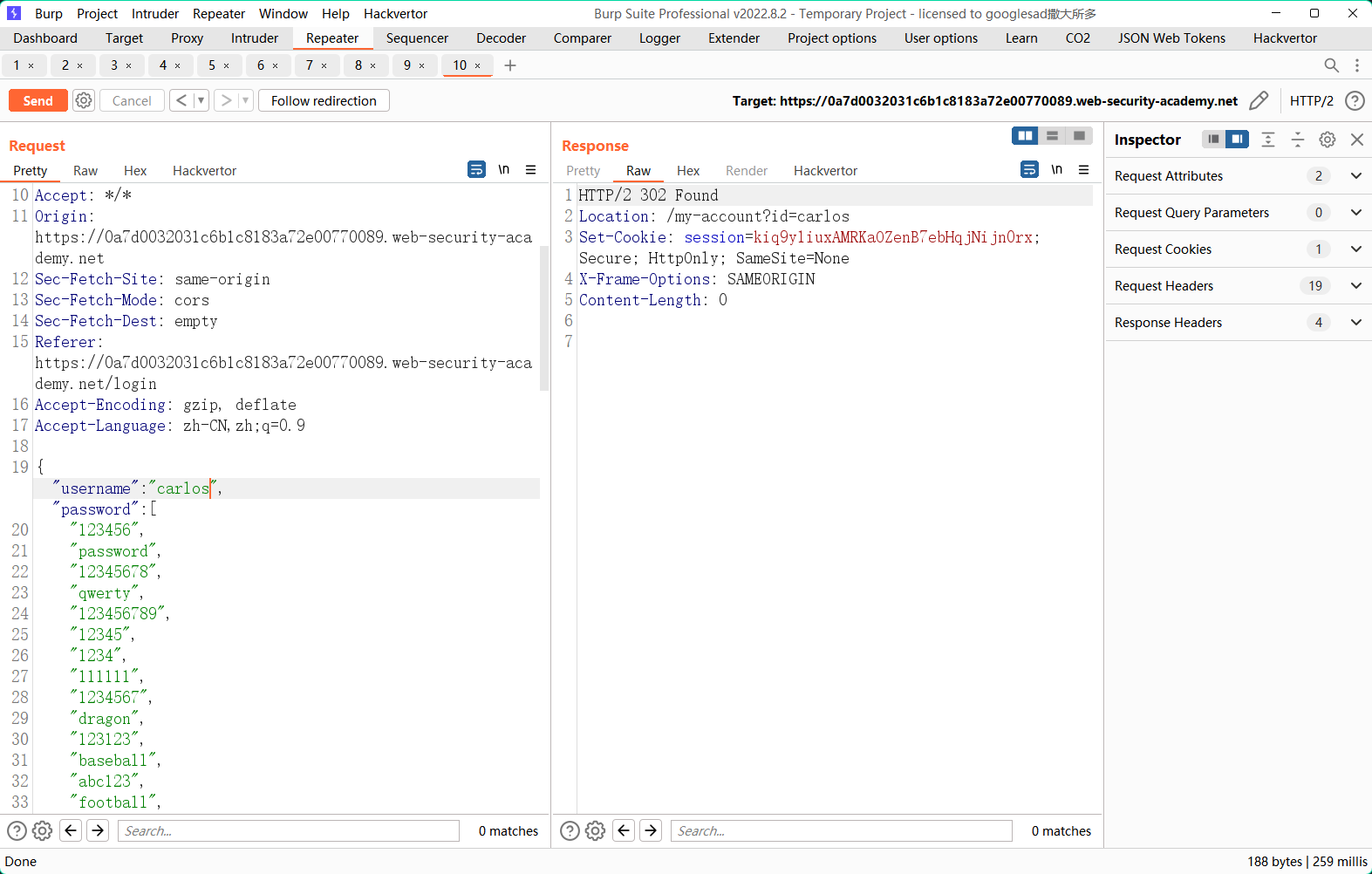Image resolution: width=1372 pixels, height=874 pixels.
Task: Click the username value "carlos"
Action: coord(183,488)
